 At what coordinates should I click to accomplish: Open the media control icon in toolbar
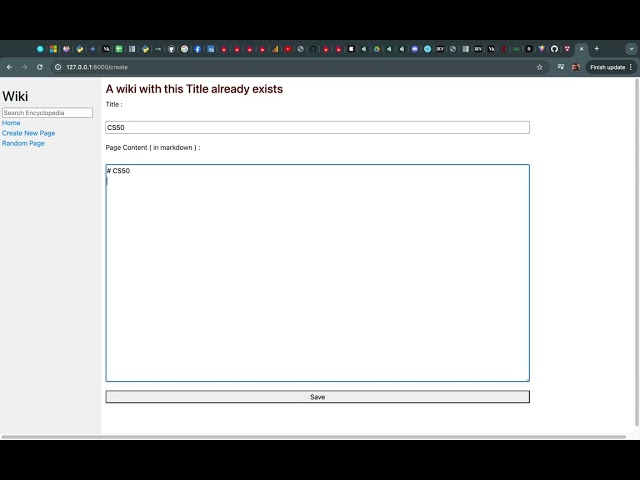tap(561, 67)
